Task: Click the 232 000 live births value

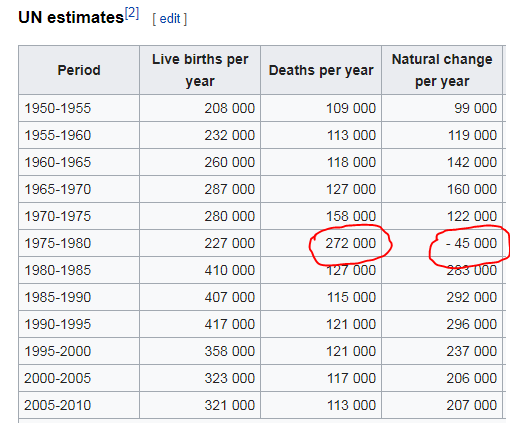Action: tap(230, 135)
